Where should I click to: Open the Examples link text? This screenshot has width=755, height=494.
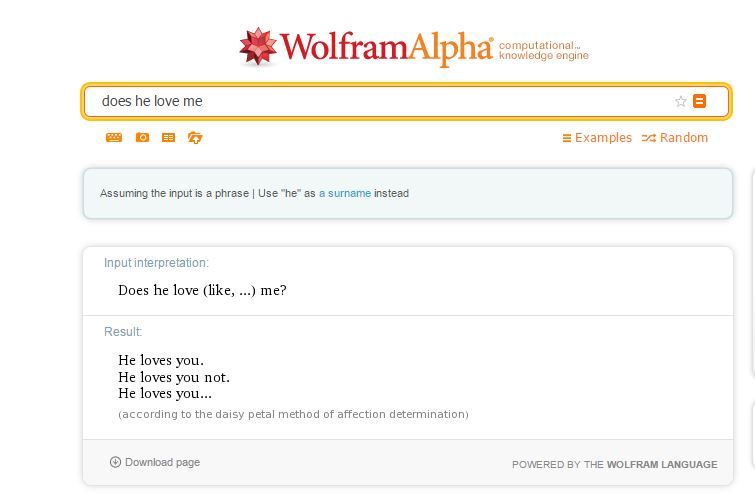coord(603,138)
